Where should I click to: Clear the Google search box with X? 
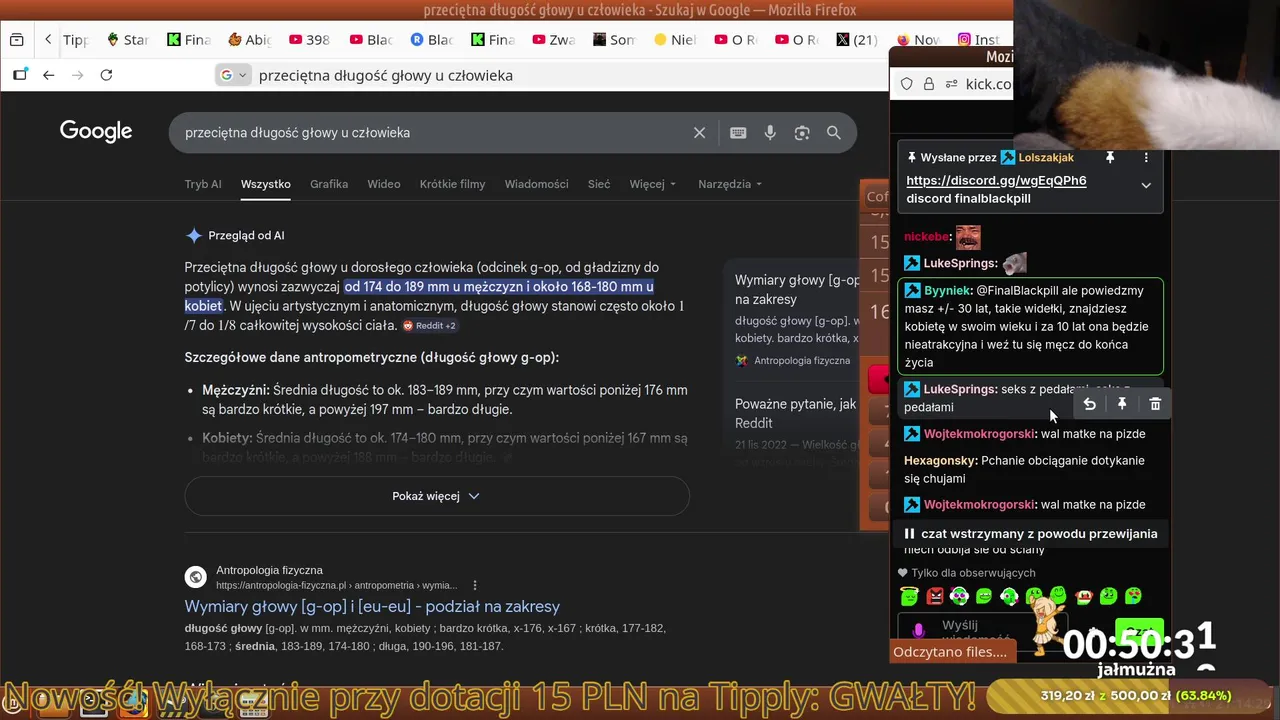699,133
